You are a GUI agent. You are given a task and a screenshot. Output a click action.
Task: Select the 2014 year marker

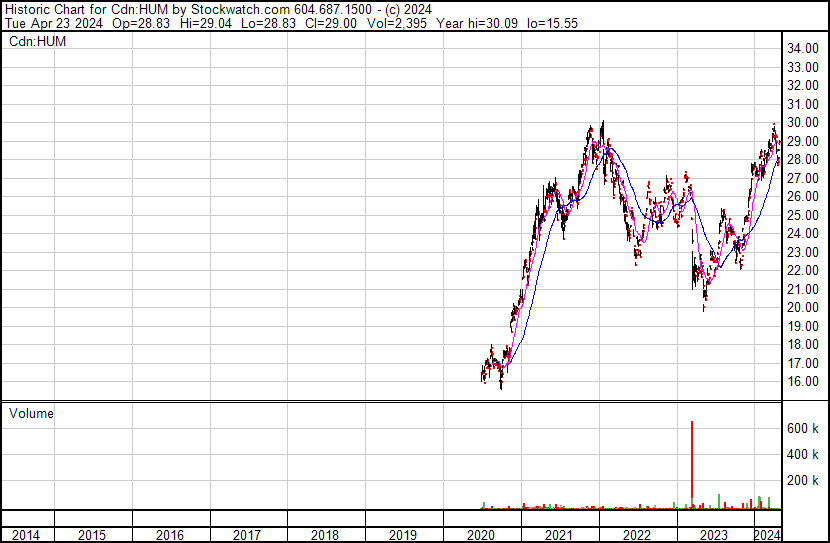pos(26,535)
